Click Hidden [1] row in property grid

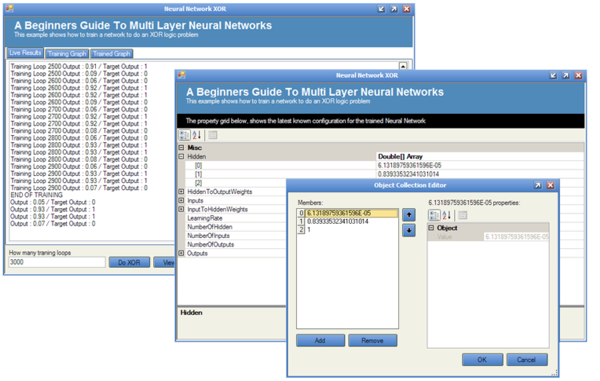(x=384, y=174)
